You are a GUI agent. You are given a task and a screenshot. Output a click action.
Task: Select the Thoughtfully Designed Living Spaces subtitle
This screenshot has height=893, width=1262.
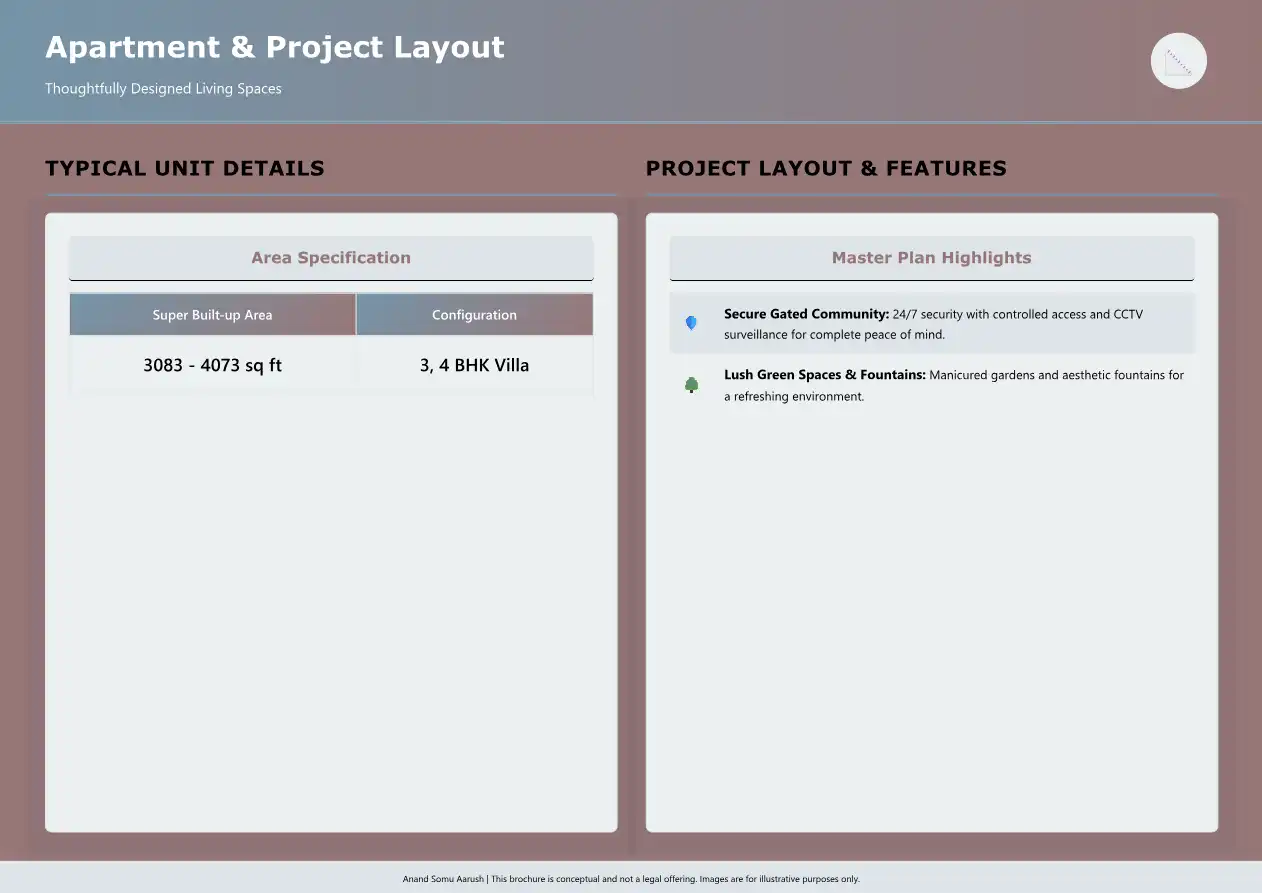click(x=163, y=89)
